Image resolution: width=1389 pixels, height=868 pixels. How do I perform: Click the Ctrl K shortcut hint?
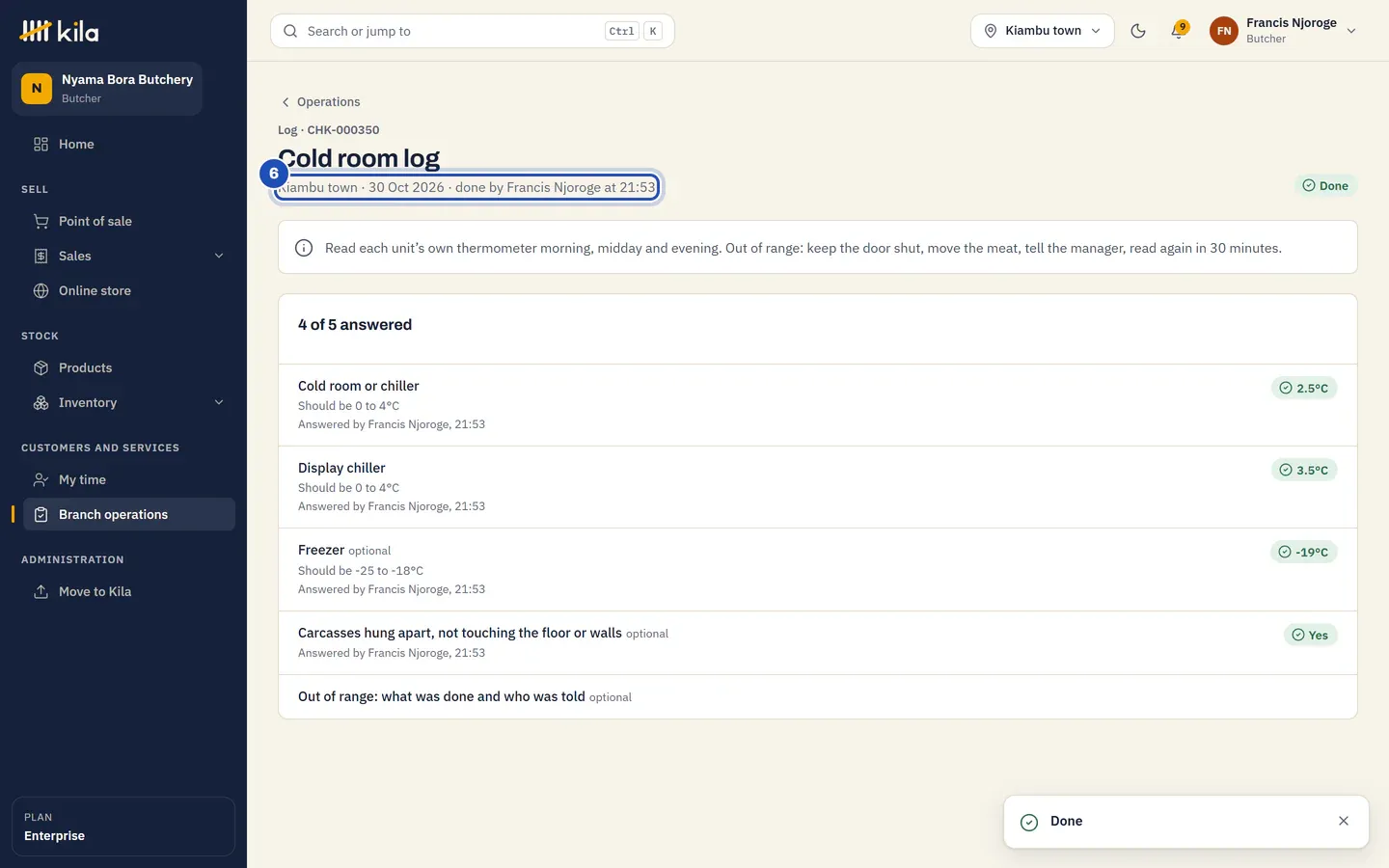pyautogui.click(x=634, y=31)
